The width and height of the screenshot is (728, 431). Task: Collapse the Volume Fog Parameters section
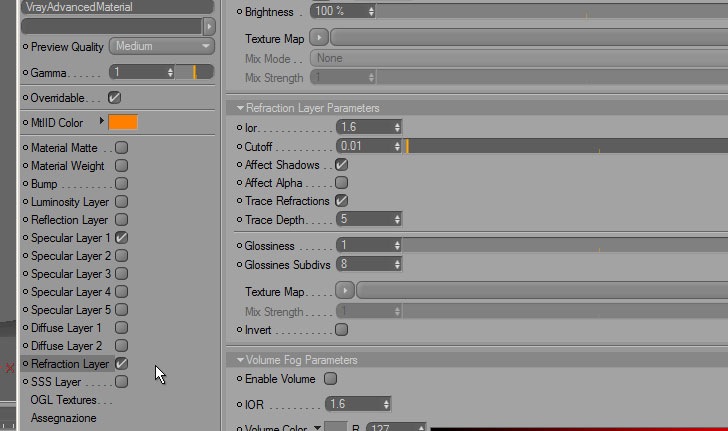point(240,360)
